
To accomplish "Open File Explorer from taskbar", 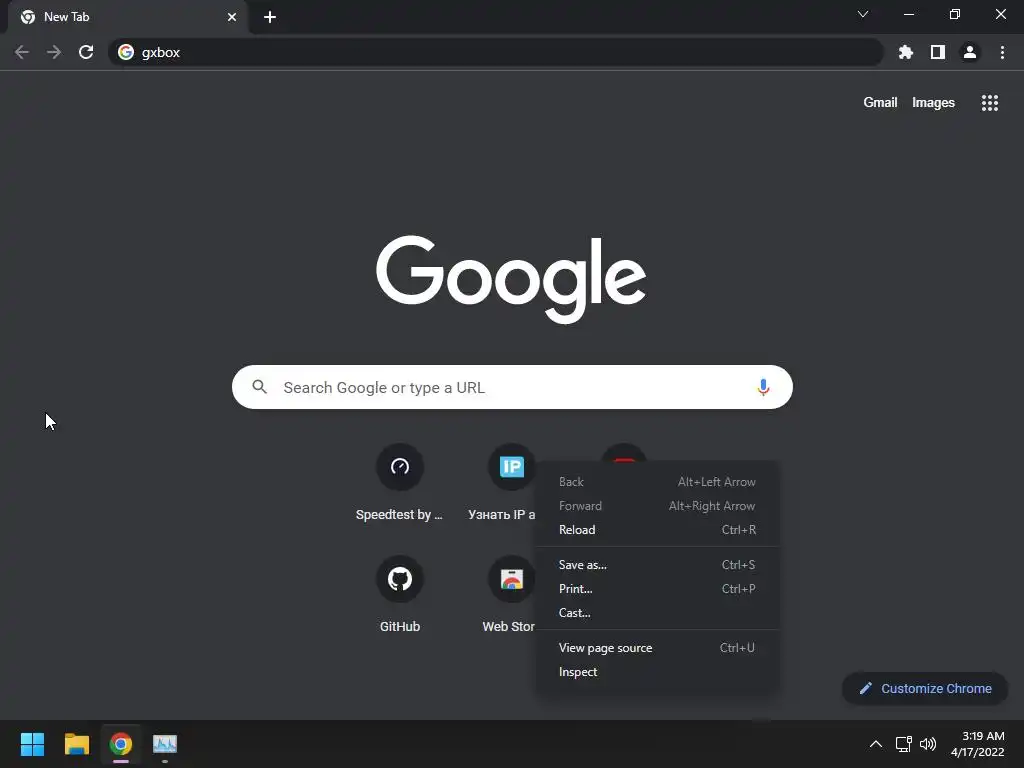I will click(x=76, y=744).
